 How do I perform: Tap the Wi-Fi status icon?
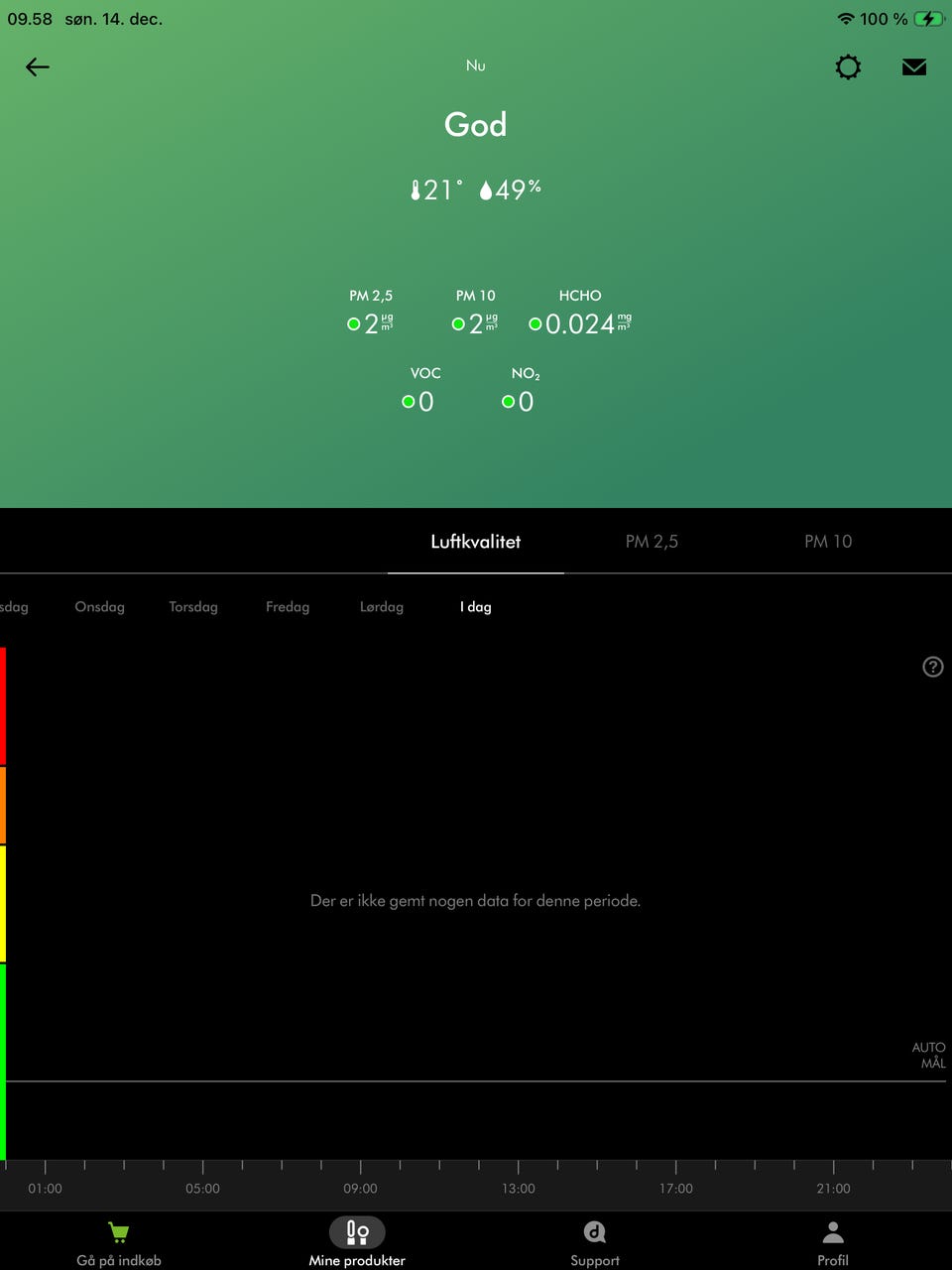coord(846,19)
